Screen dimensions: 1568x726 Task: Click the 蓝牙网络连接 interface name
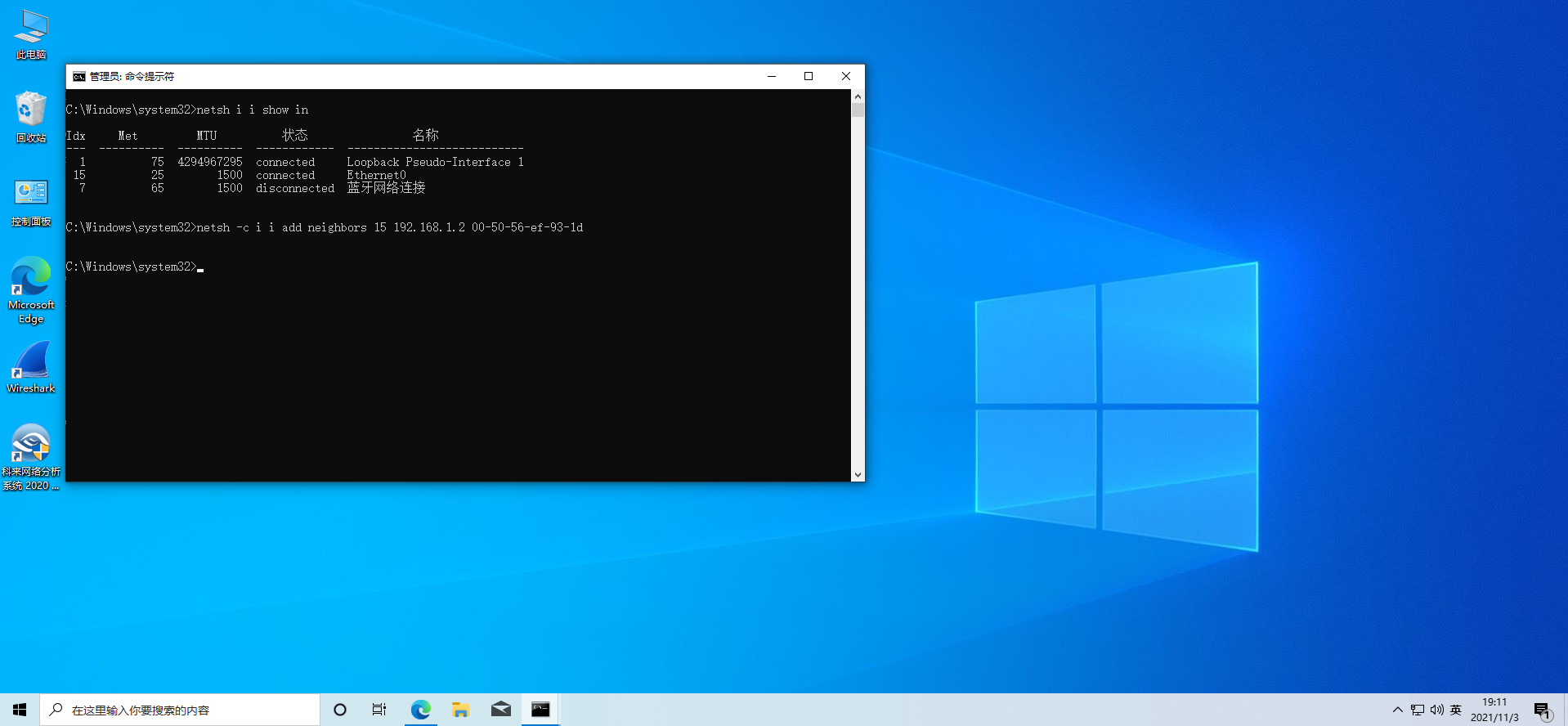pos(386,188)
